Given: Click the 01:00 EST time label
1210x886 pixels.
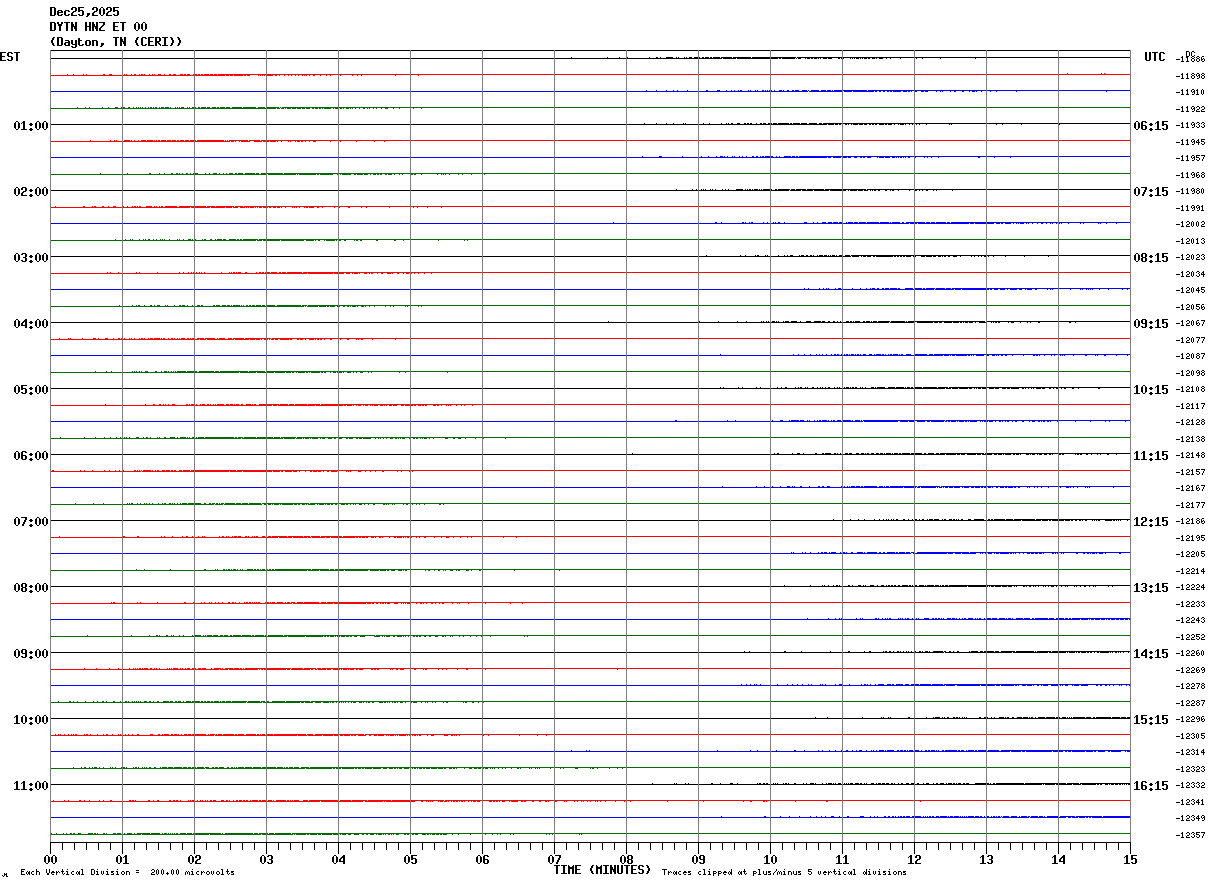Looking at the screenshot, I should pos(31,126).
